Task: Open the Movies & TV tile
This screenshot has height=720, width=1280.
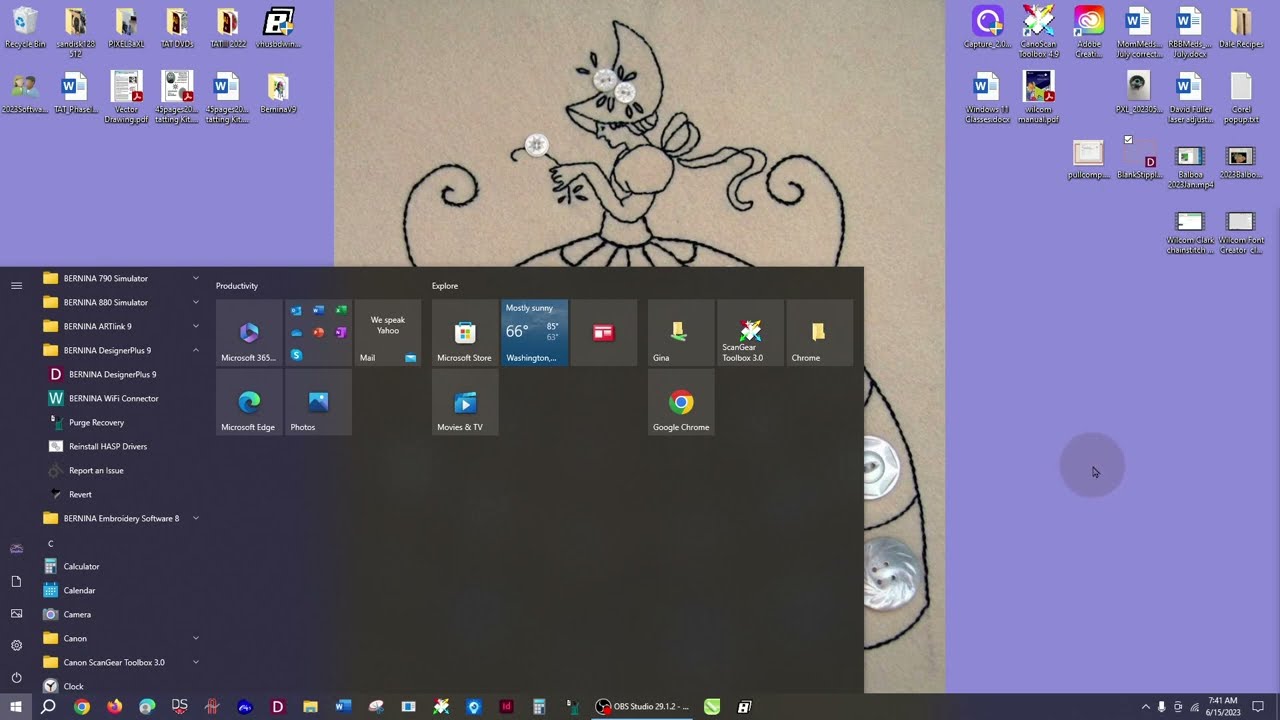Action: 465,402
